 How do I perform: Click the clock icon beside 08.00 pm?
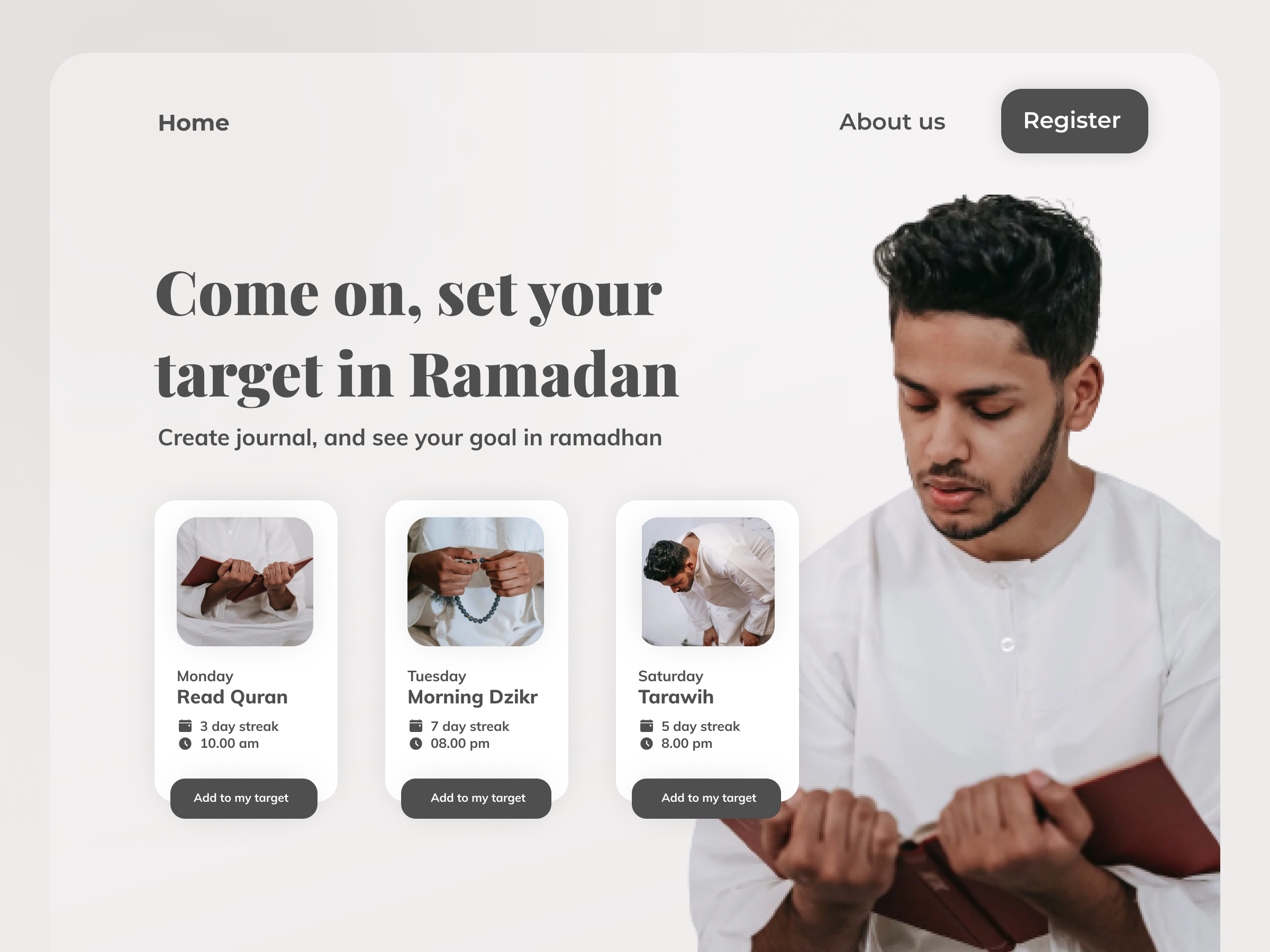[x=416, y=744]
